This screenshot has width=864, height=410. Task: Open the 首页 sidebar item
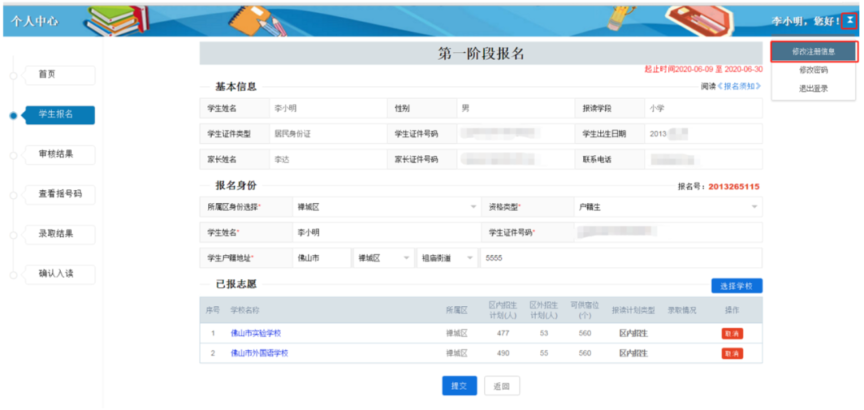pos(60,75)
